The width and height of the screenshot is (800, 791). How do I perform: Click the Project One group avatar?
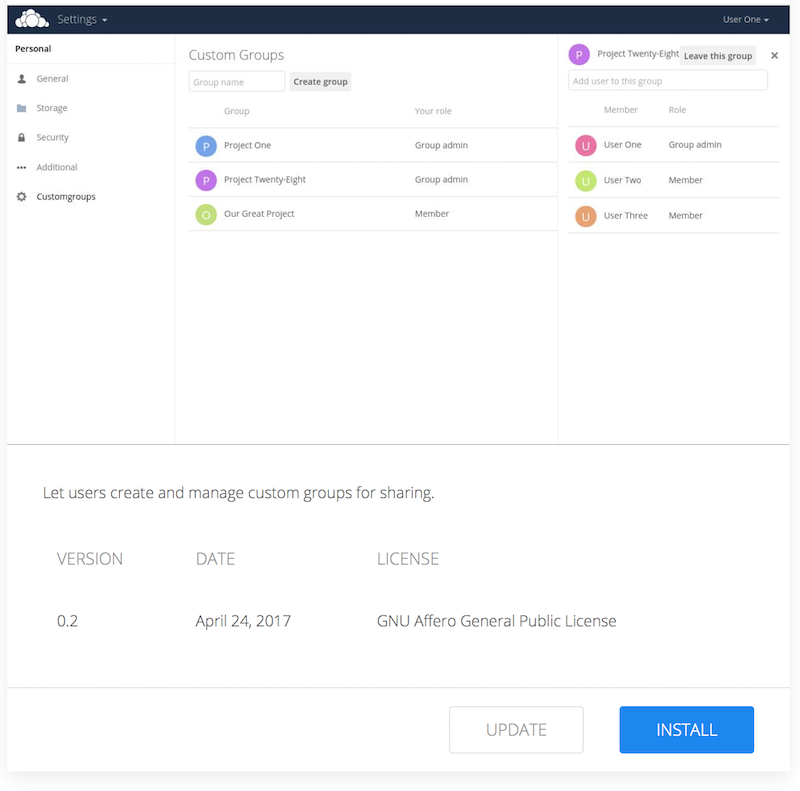[206, 145]
